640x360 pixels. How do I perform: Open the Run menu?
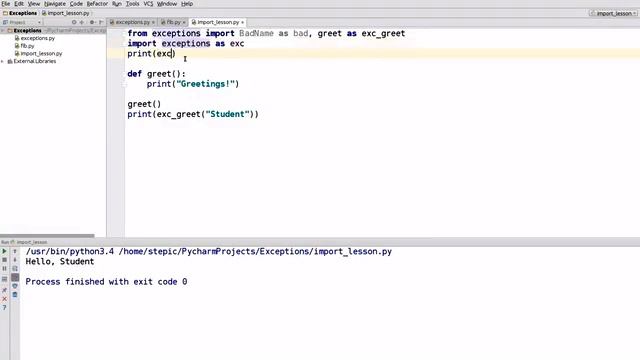pos(117,4)
